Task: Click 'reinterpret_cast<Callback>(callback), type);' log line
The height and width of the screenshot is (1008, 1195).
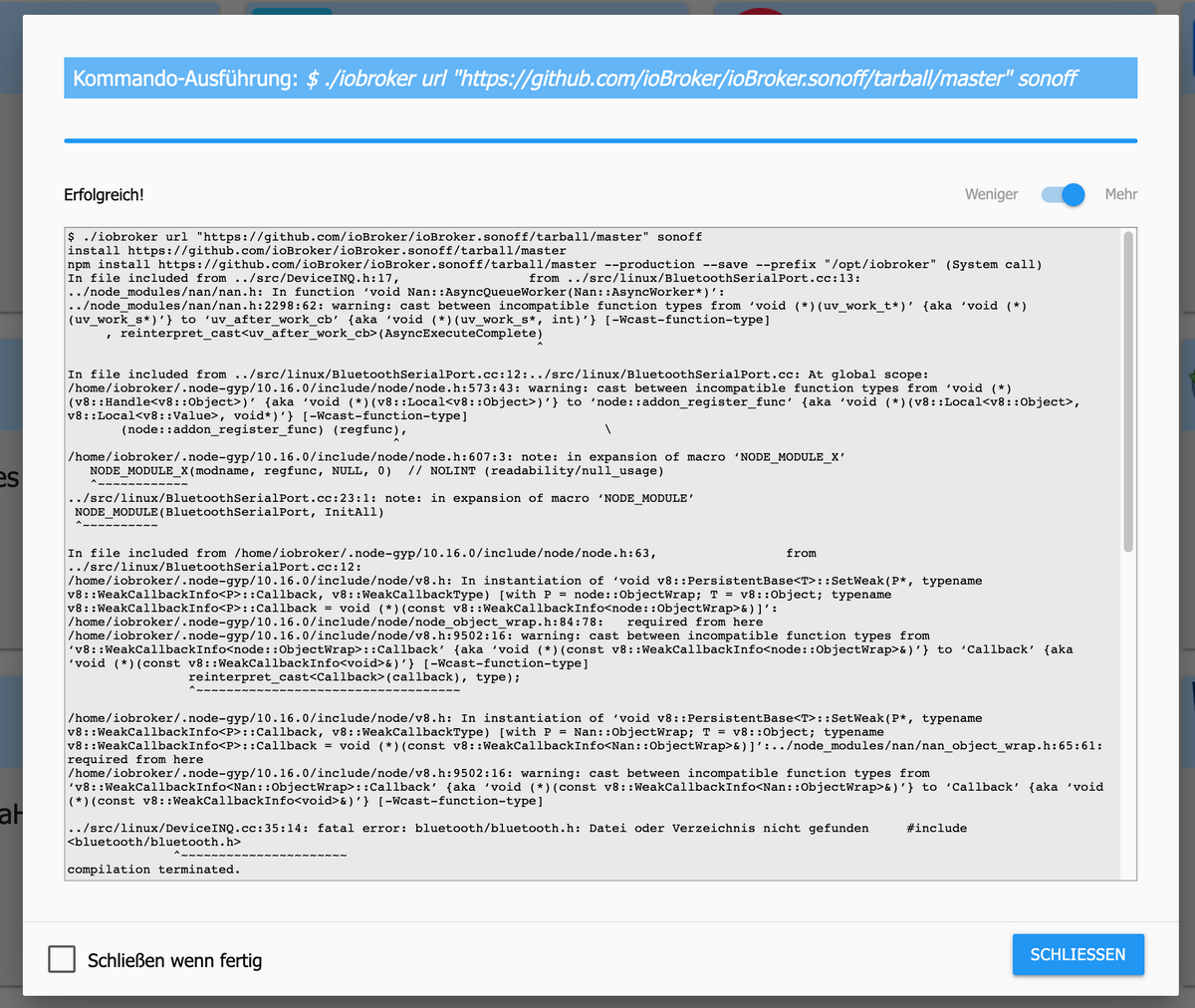Action: pyautogui.click(x=354, y=677)
